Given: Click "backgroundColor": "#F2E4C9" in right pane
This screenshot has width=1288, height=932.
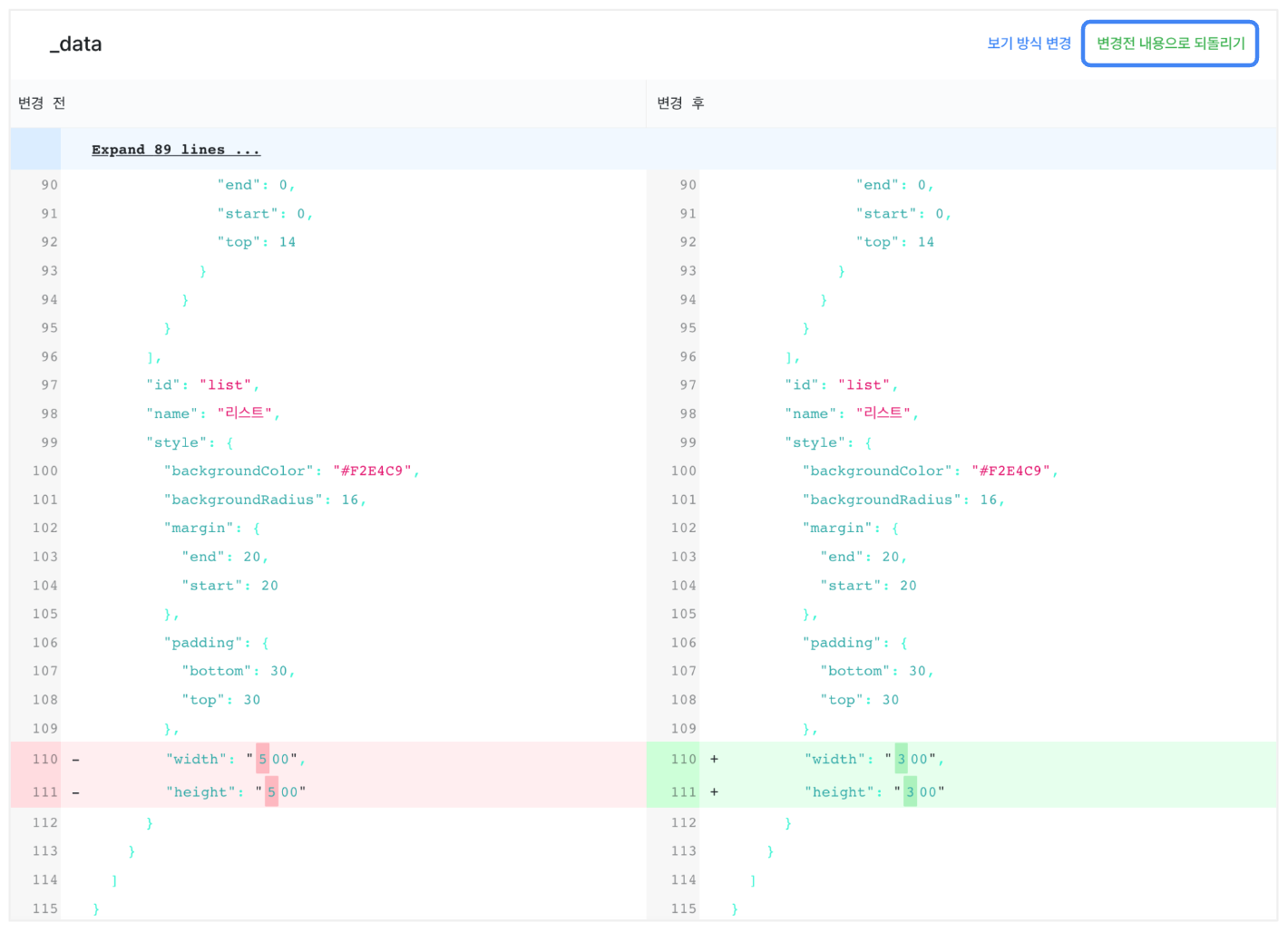Looking at the screenshot, I should [x=931, y=471].
